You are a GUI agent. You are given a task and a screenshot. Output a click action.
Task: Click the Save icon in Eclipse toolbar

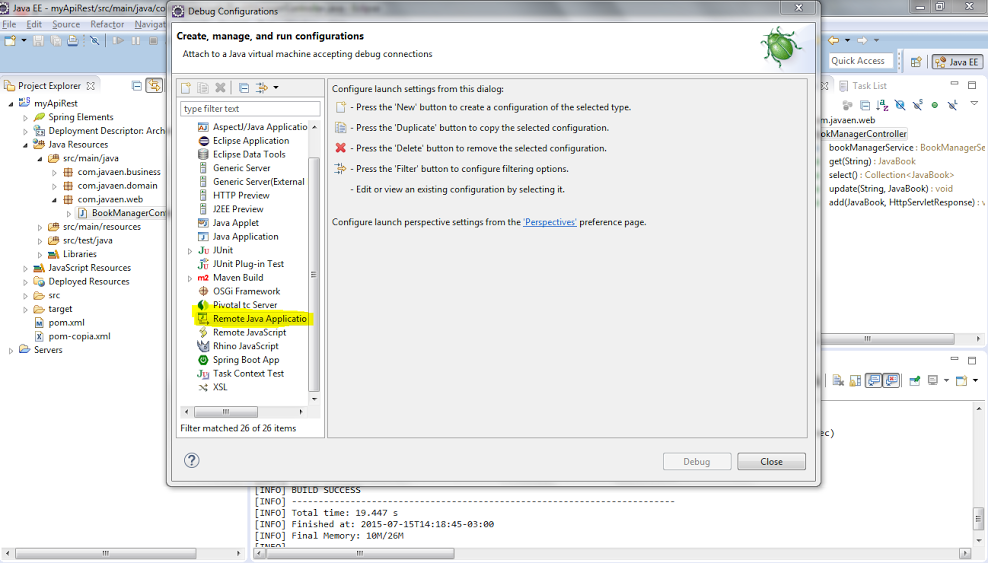pos(38,41)
